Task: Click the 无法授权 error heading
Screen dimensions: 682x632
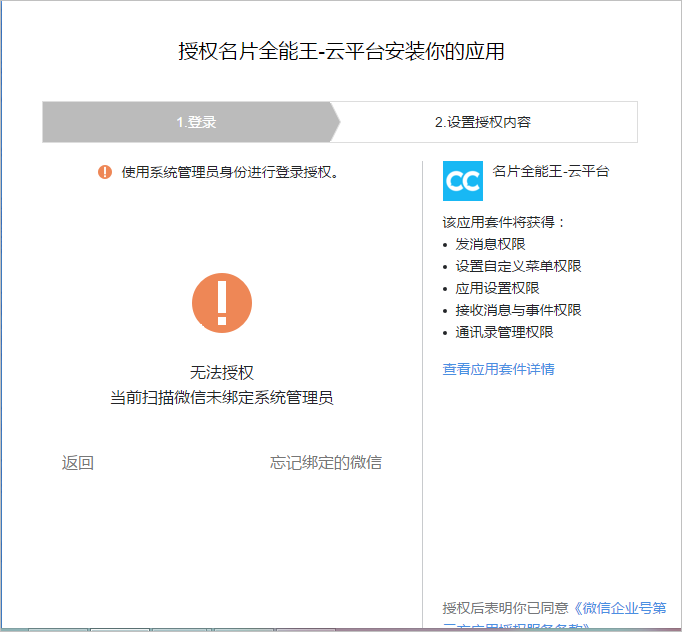Action: (222, 373)
